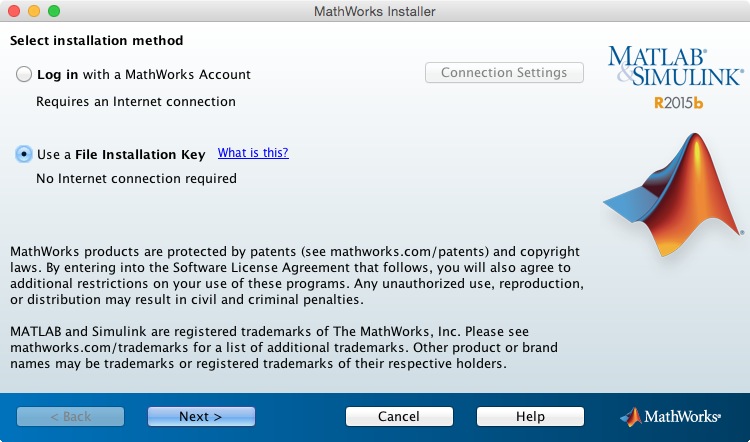Click the Select installation method heading

[x=96, y=41]
